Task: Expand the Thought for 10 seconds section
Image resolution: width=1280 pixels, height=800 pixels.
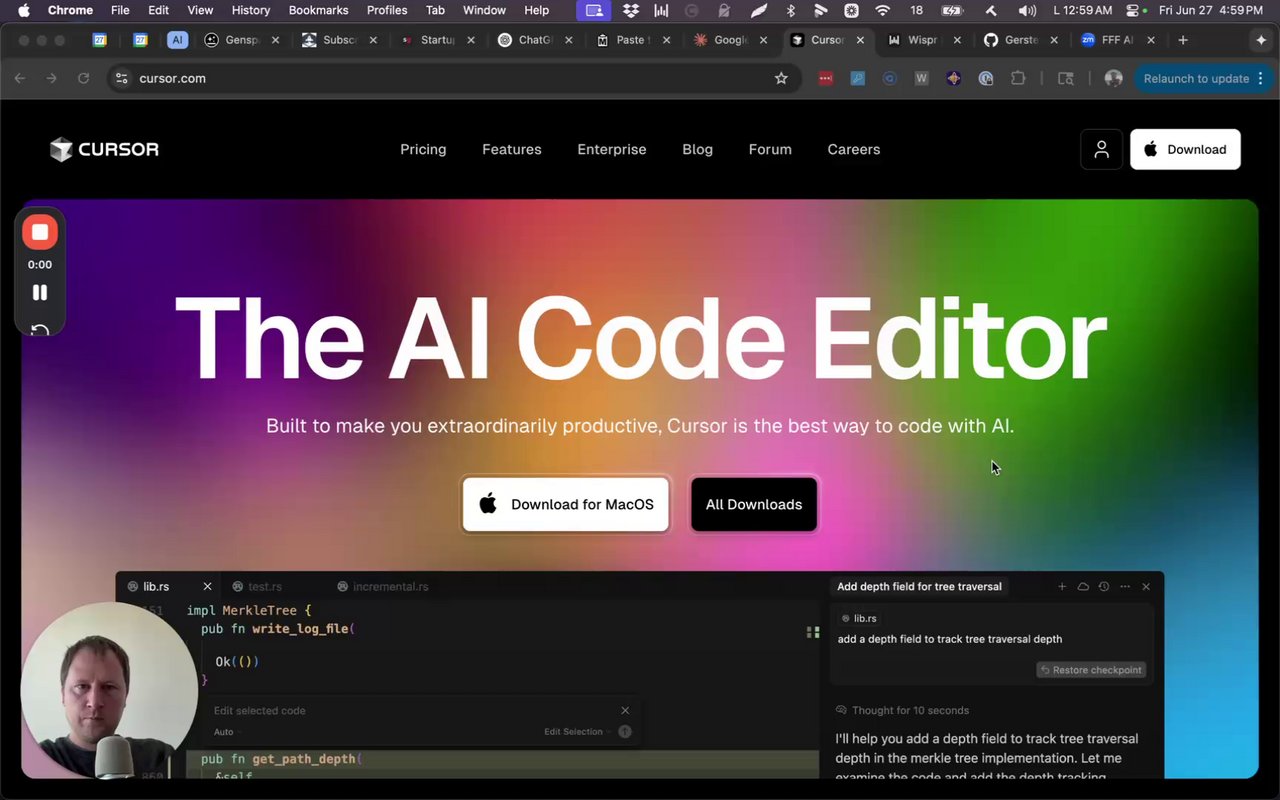Action: 902,710
